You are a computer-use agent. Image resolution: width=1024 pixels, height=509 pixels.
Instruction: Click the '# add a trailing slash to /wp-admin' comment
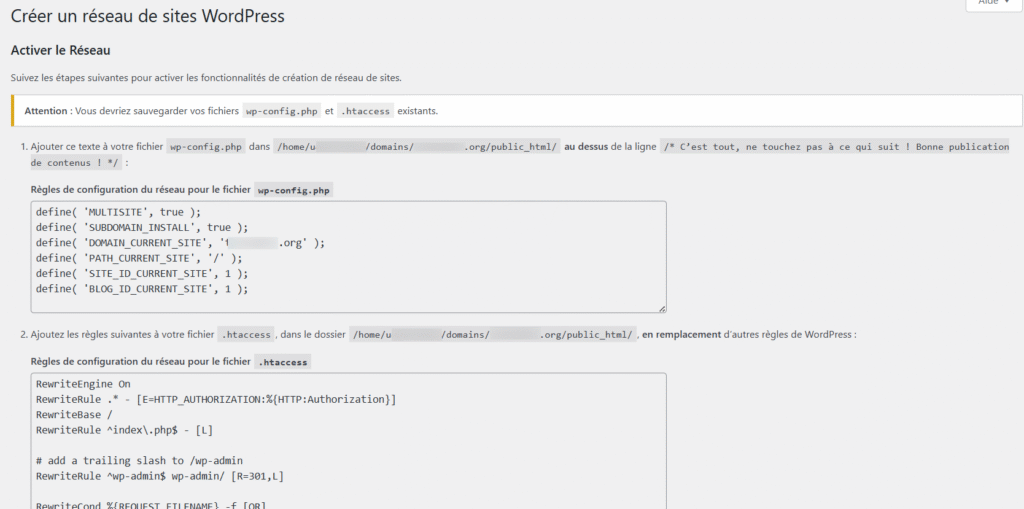tap(140, 461)
